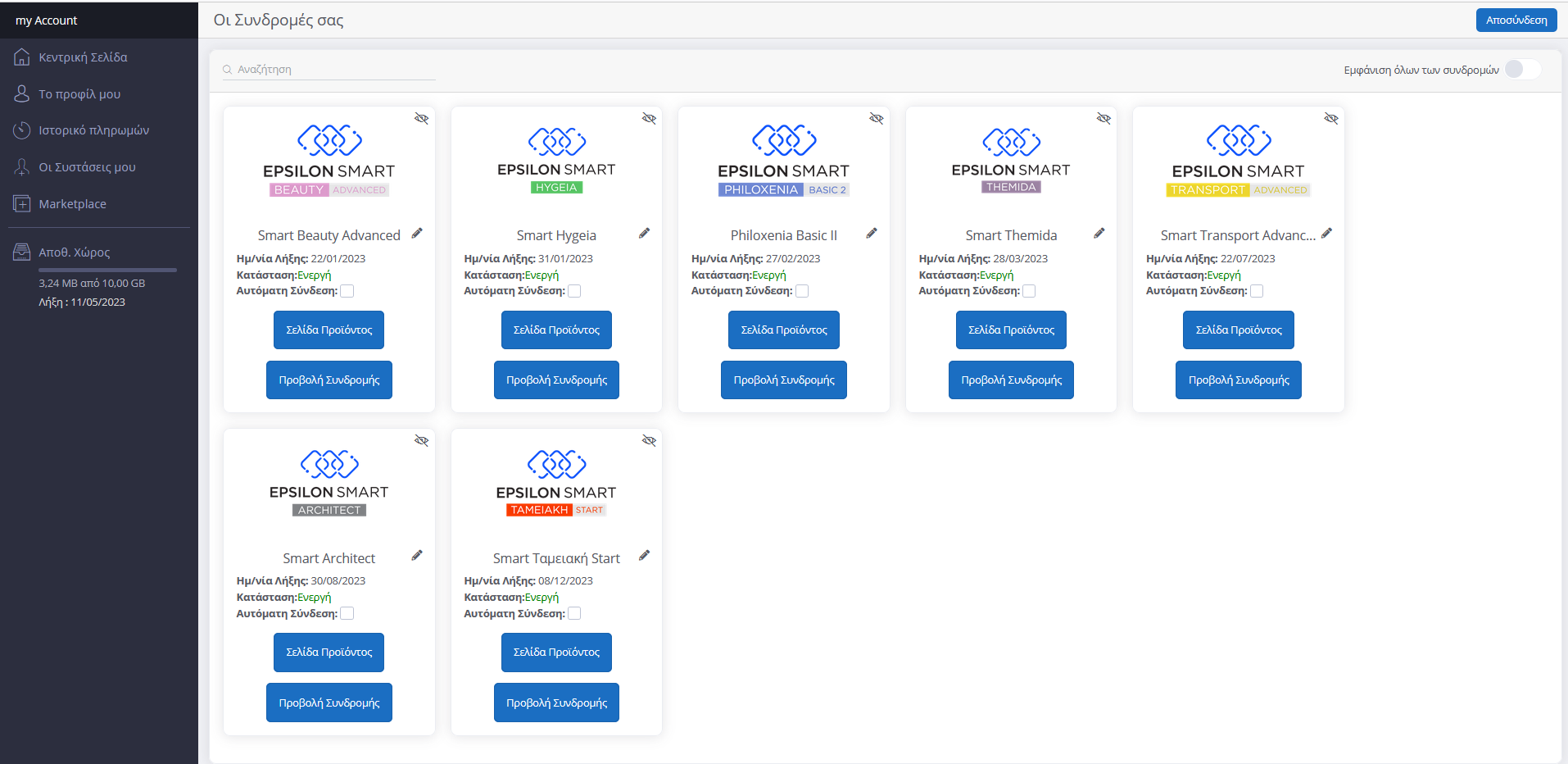The width and height of the screenshot is (1568, 764).
Task: Tick Αυτόματη Σύνδεση on Smart Architect
Action: (347, 613)
